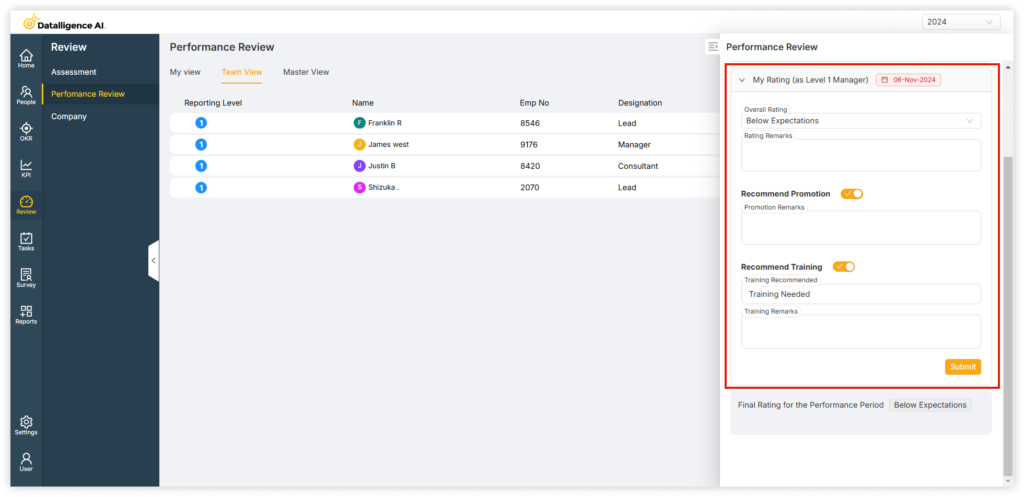Open the Overall Rating dropdown
This screenshot has height=497, width=1024.
(861, 121)
